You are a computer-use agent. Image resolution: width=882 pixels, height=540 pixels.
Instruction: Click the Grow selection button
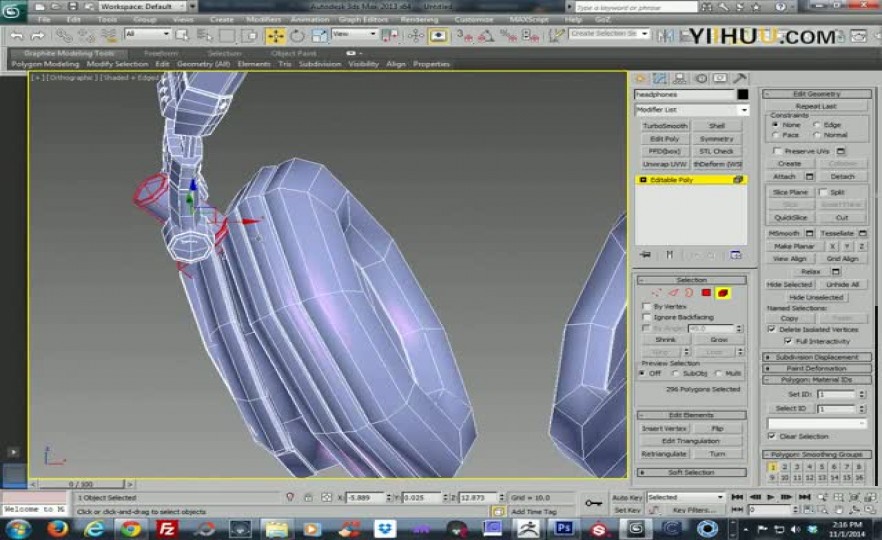[x=719, y=340]
